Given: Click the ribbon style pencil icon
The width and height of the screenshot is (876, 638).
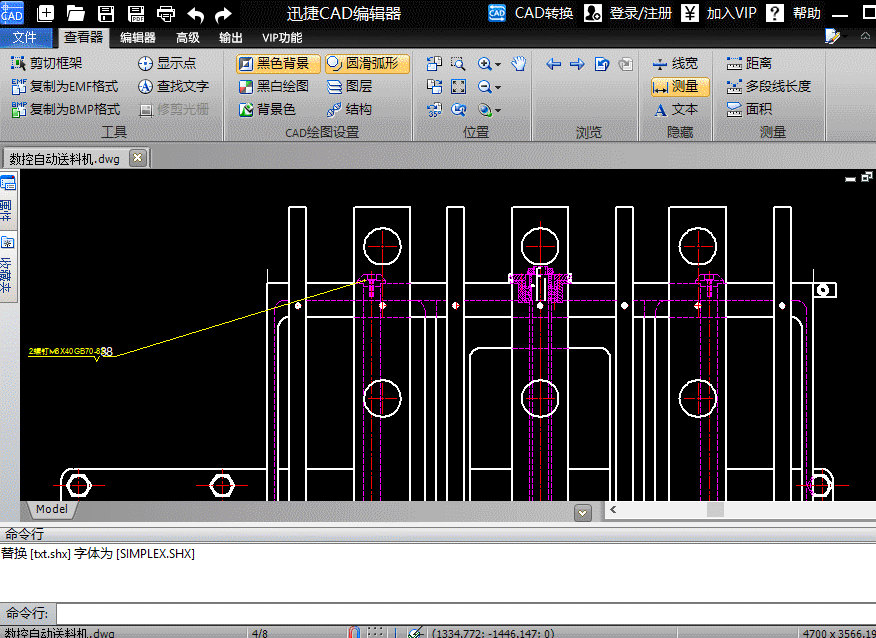Looking at the screenshot, I should pyautogui.click(x=833, y=37).
